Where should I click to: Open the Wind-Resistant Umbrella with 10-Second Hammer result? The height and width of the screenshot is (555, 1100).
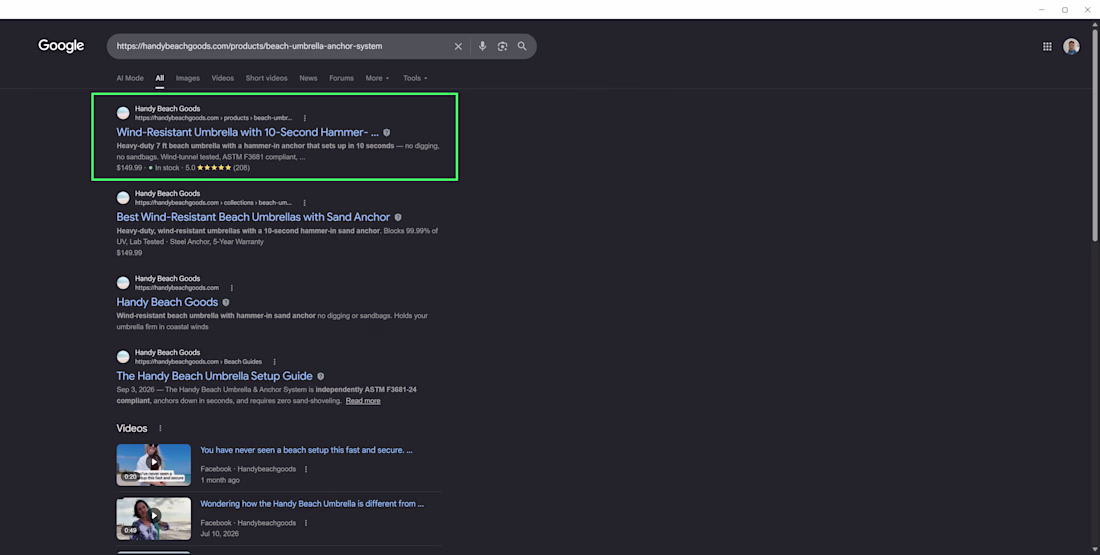tap(247, 132)
